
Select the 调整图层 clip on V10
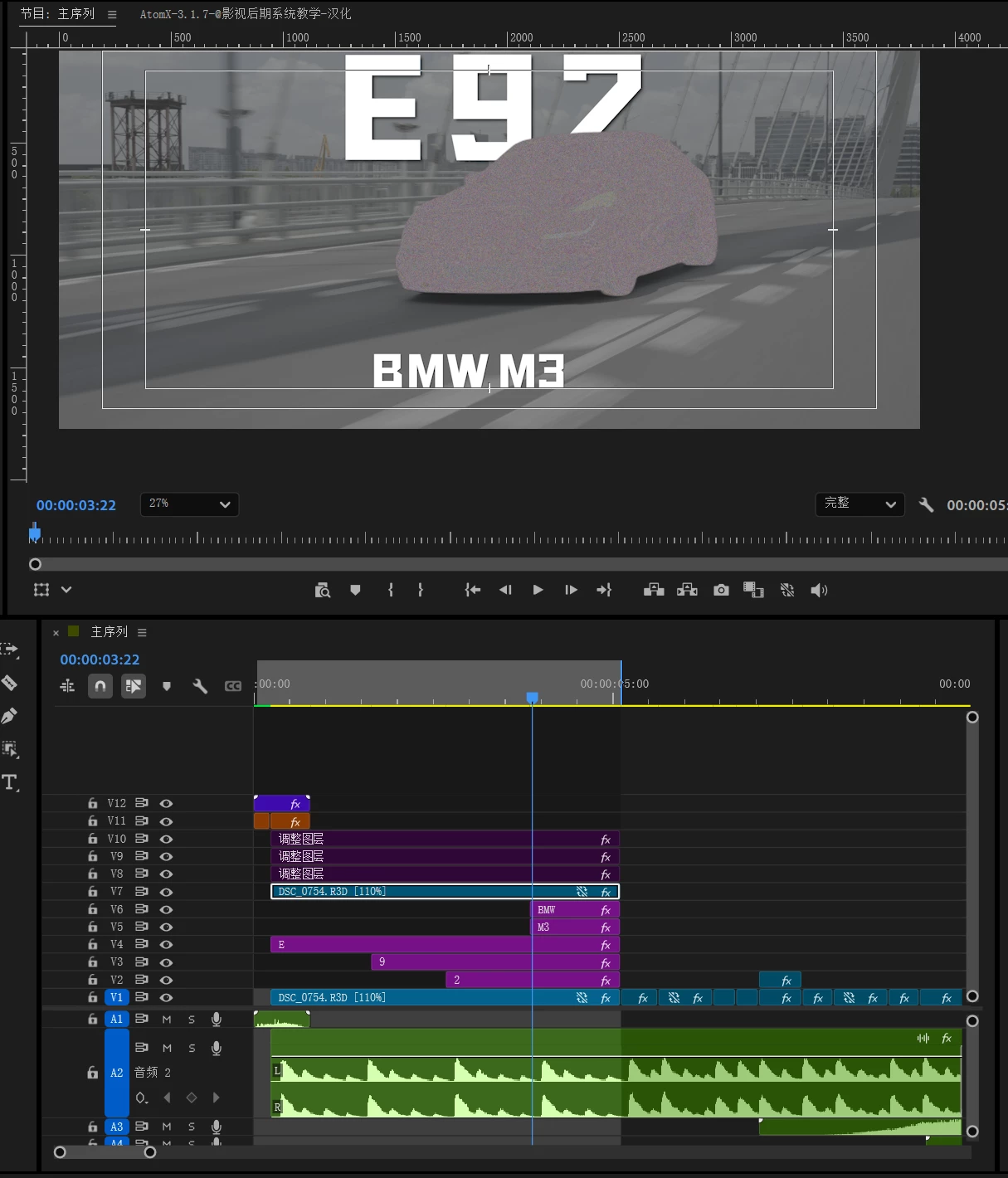click(445, 839)
